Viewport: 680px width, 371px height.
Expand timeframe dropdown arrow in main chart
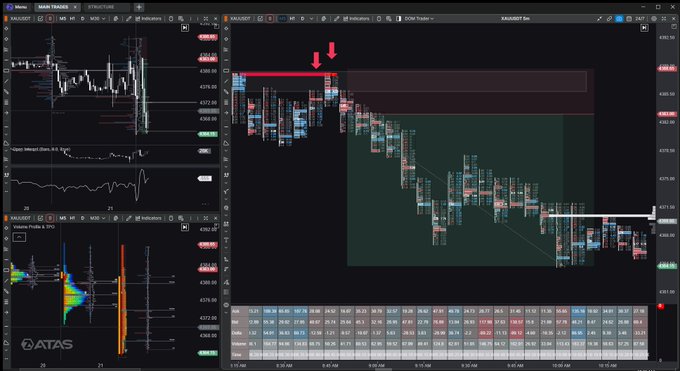311,19
